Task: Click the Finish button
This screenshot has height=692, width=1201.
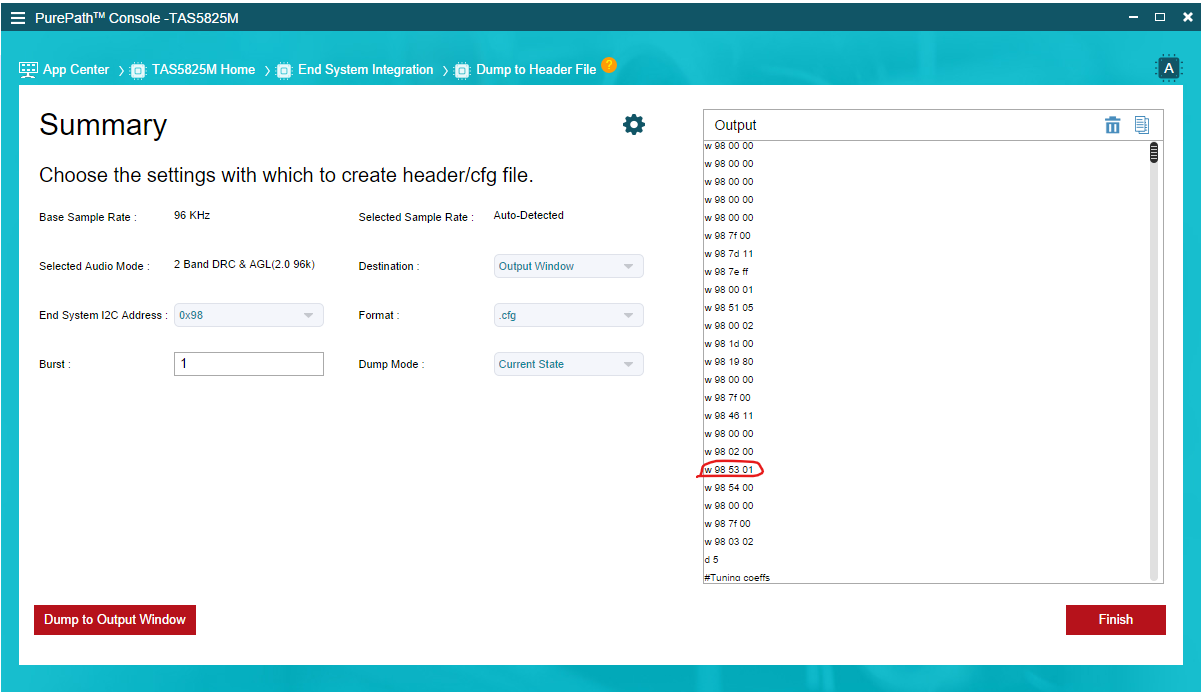Action: [x=1116, y=620]
